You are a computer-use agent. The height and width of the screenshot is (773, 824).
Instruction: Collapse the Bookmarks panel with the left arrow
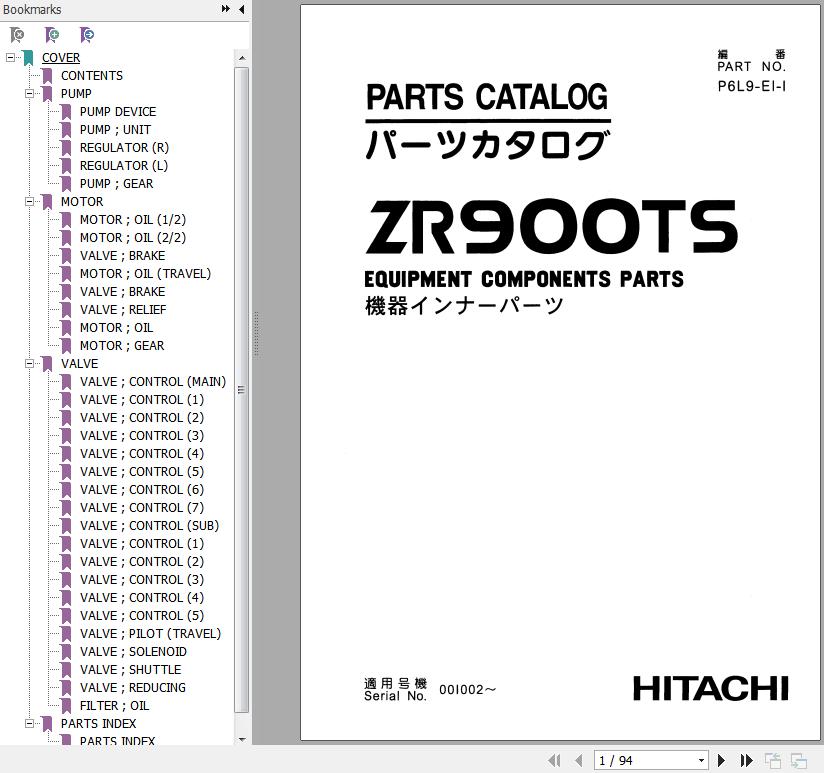click(242, 9)
